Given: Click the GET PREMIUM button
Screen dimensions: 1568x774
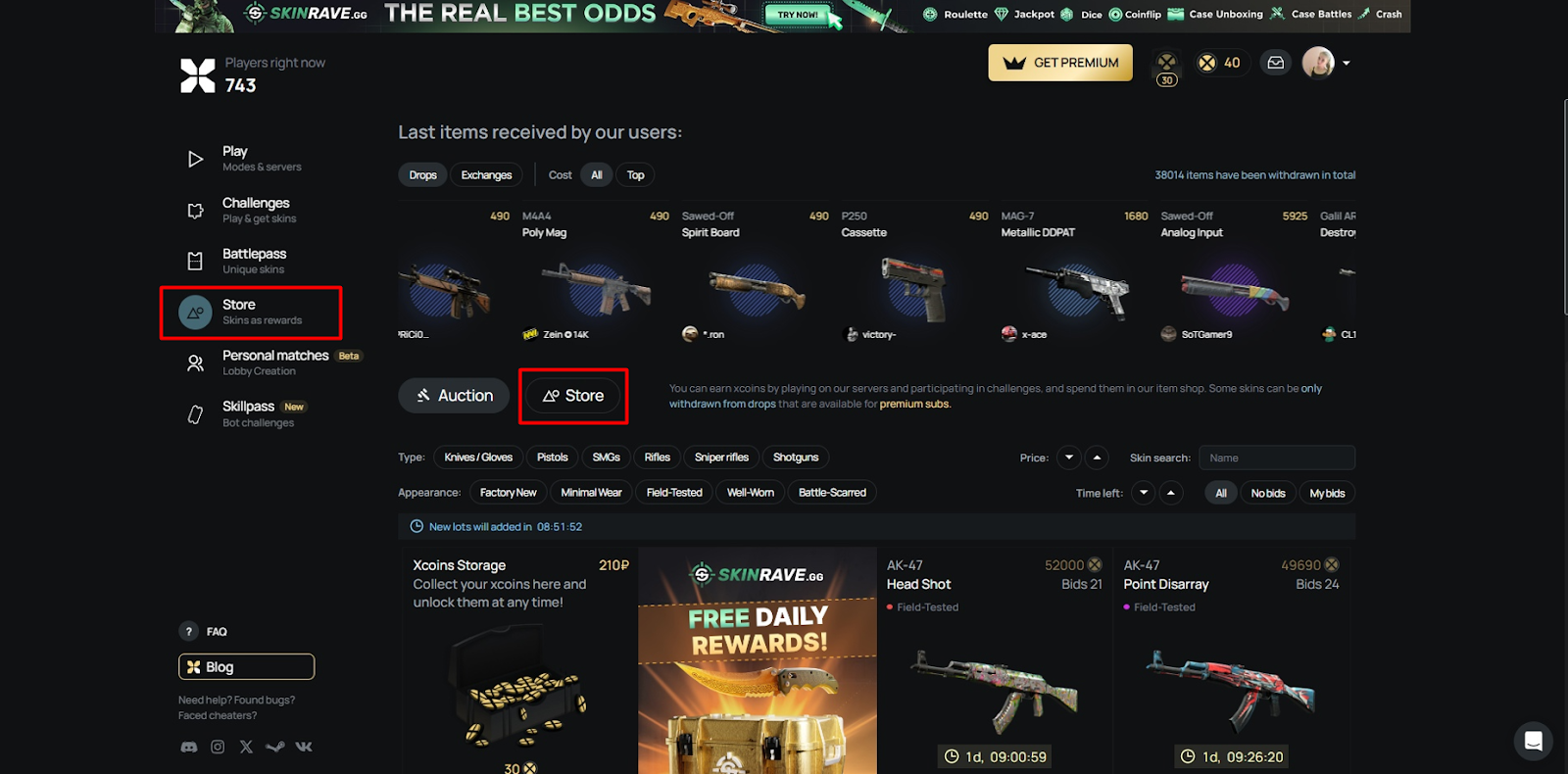Looking at the screenshot, I should (x=1060, y=63).
